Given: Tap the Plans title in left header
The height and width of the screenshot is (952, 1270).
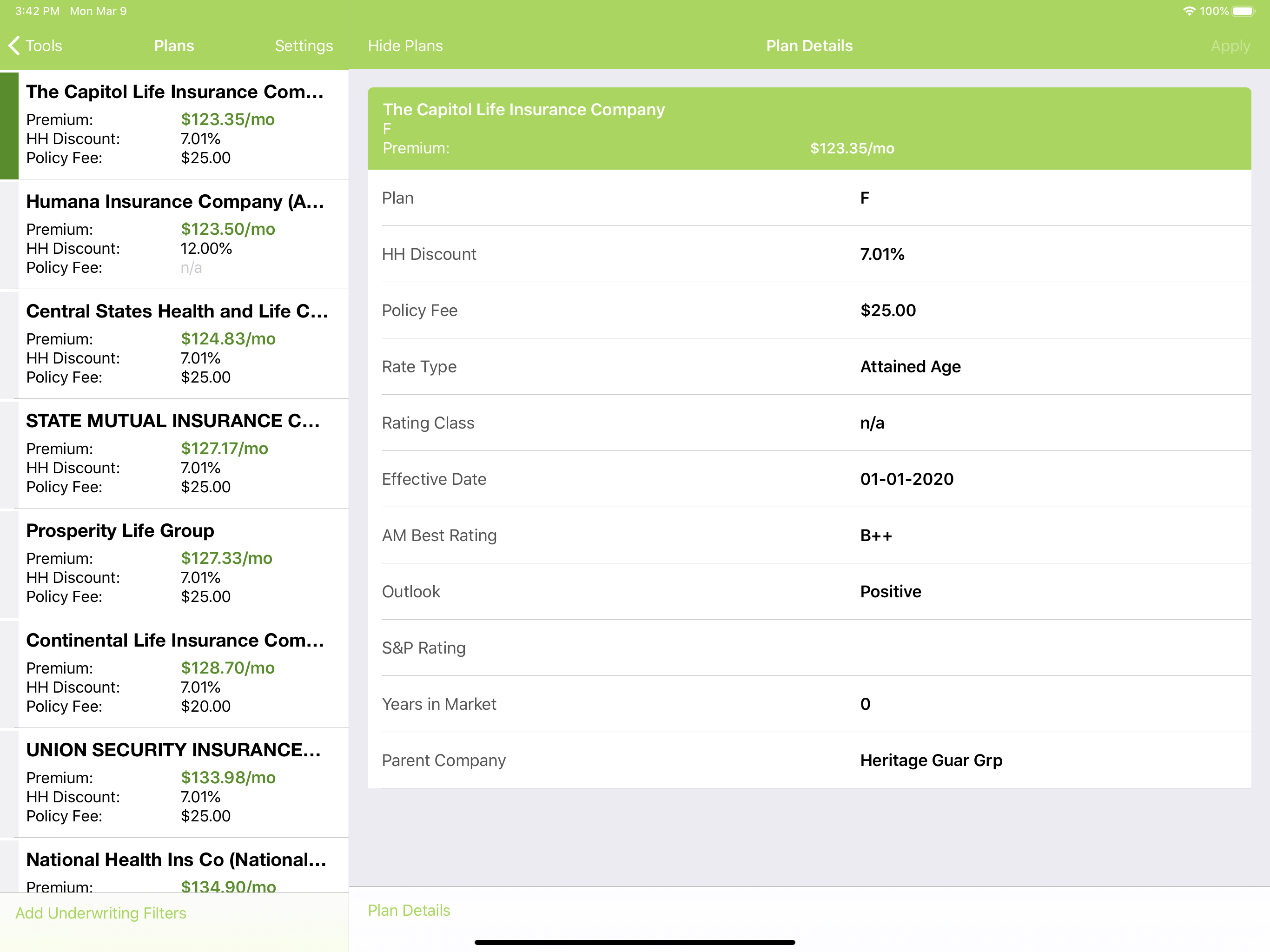Looking at the screenshot, I should 174,46.
